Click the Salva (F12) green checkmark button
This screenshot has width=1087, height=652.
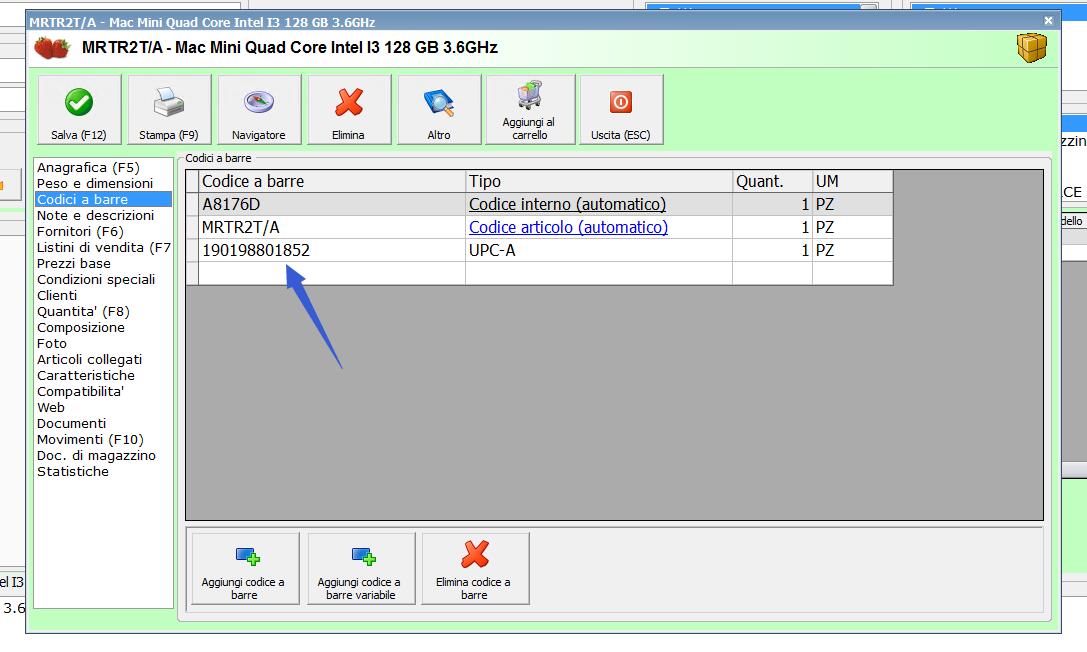79,109
